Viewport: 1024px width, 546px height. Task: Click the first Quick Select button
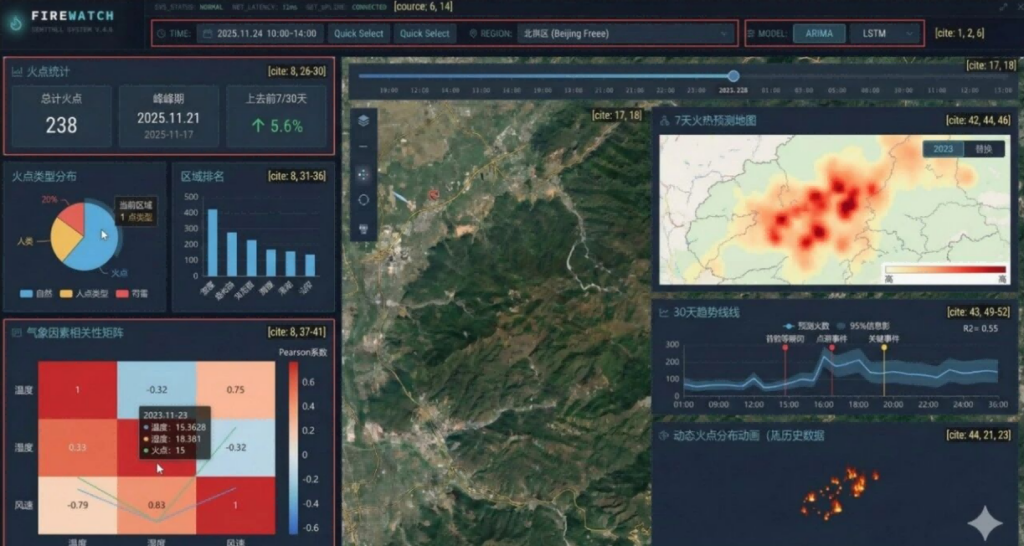(358, 33)
